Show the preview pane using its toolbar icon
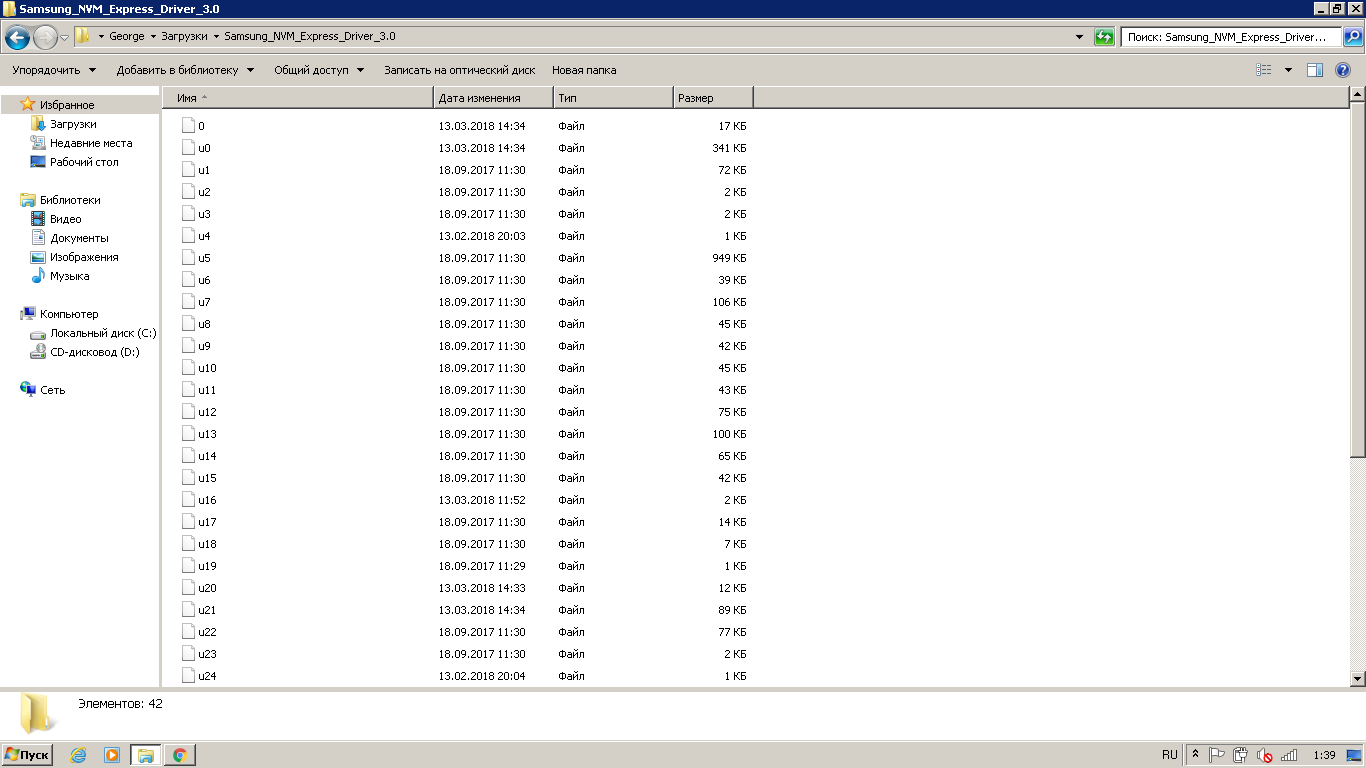Viewport: 1366px width, 768px height. (1315, 70)
